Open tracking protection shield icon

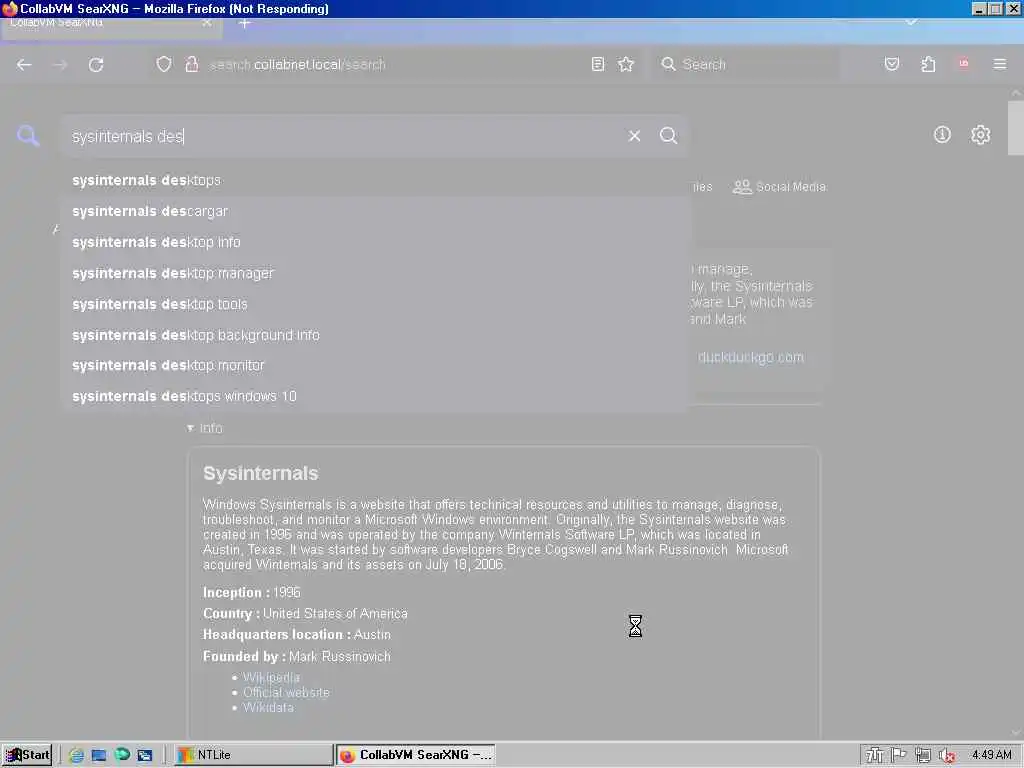click(x=164, y=64)
